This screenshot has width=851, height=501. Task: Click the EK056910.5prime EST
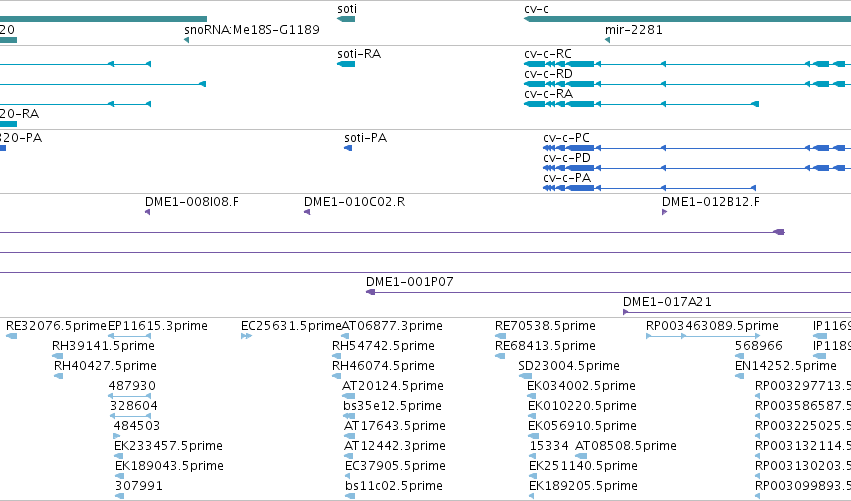534,436
